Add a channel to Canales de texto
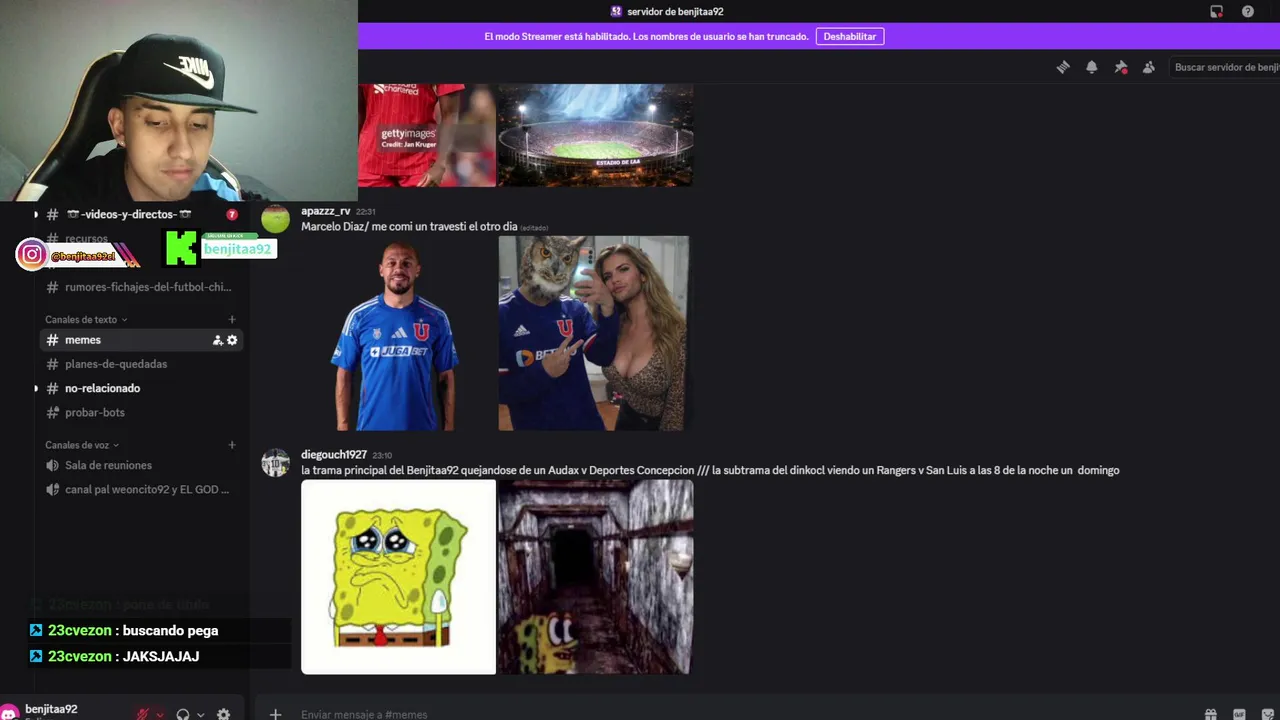The image size is (1280, 720). click(232, 320)
